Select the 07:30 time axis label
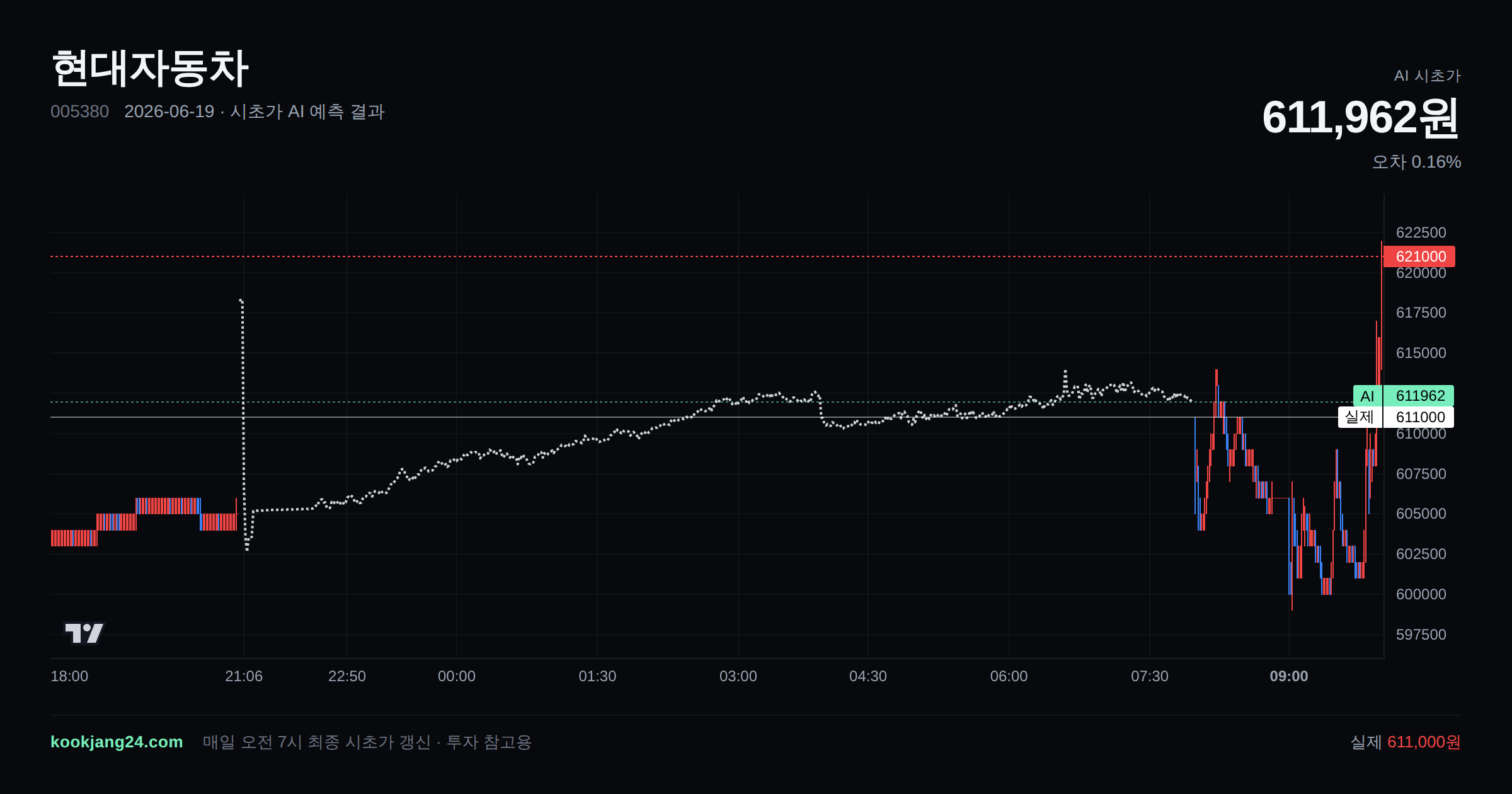Image resolution: width=1512 pixels, height=794 pixels. [1150, 676]
